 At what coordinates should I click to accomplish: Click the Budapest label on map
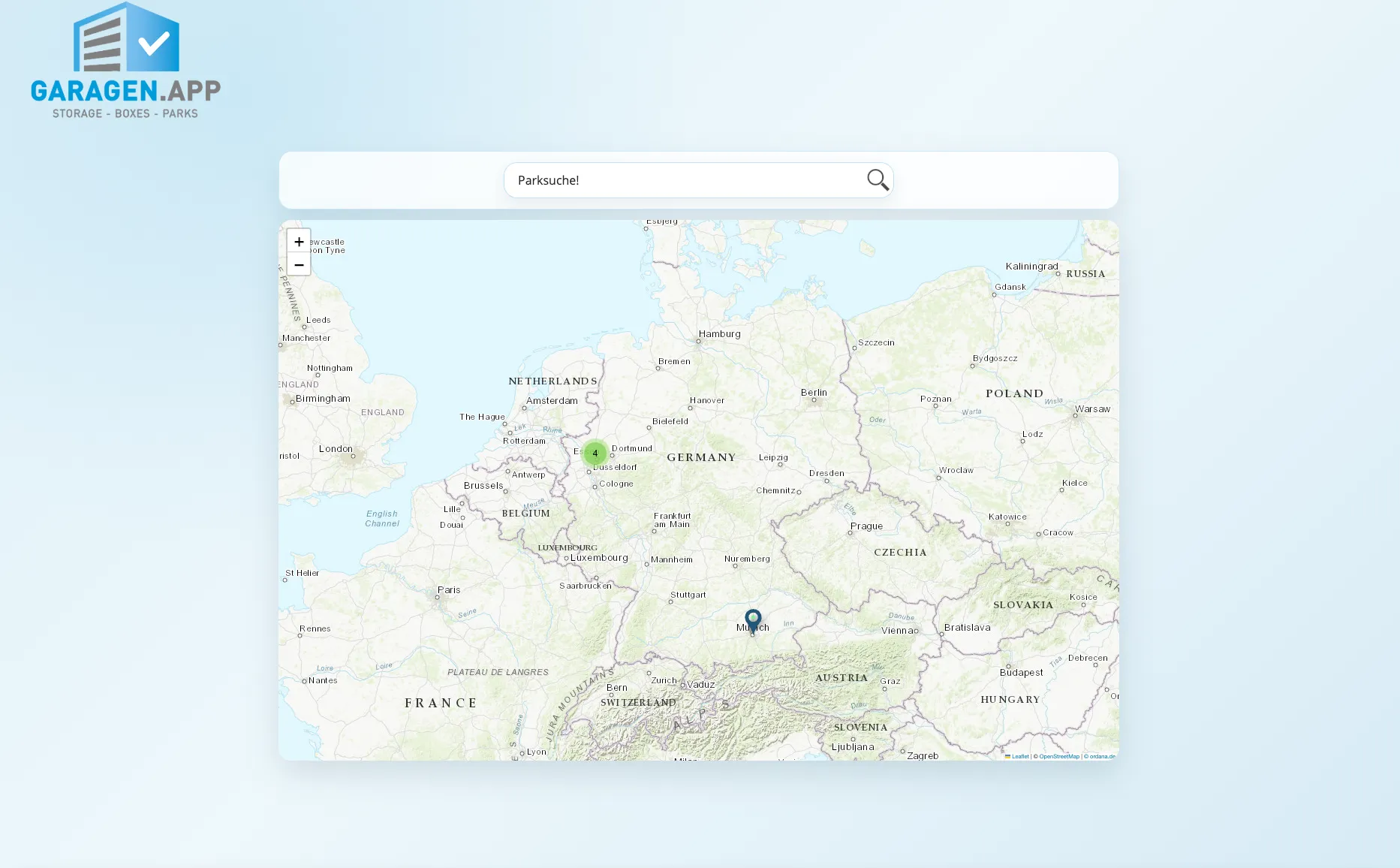(1021, 673)
